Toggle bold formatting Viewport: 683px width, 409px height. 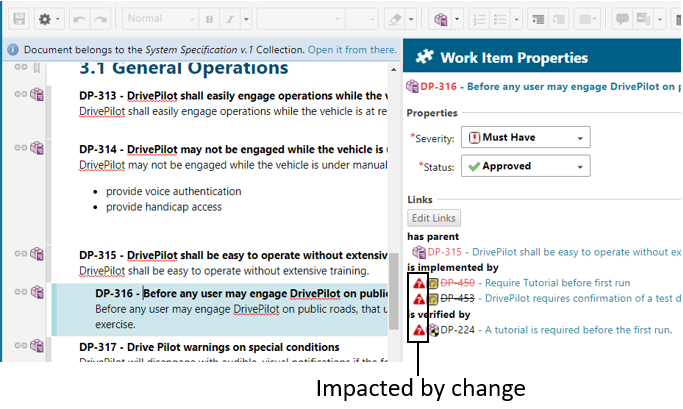[209, 18]
